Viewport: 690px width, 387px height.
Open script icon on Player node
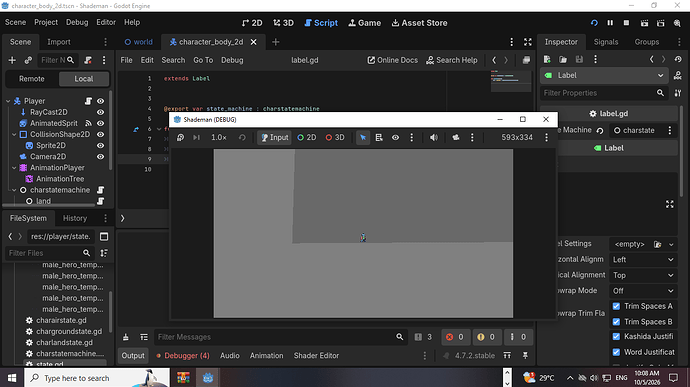pos(88,101)
